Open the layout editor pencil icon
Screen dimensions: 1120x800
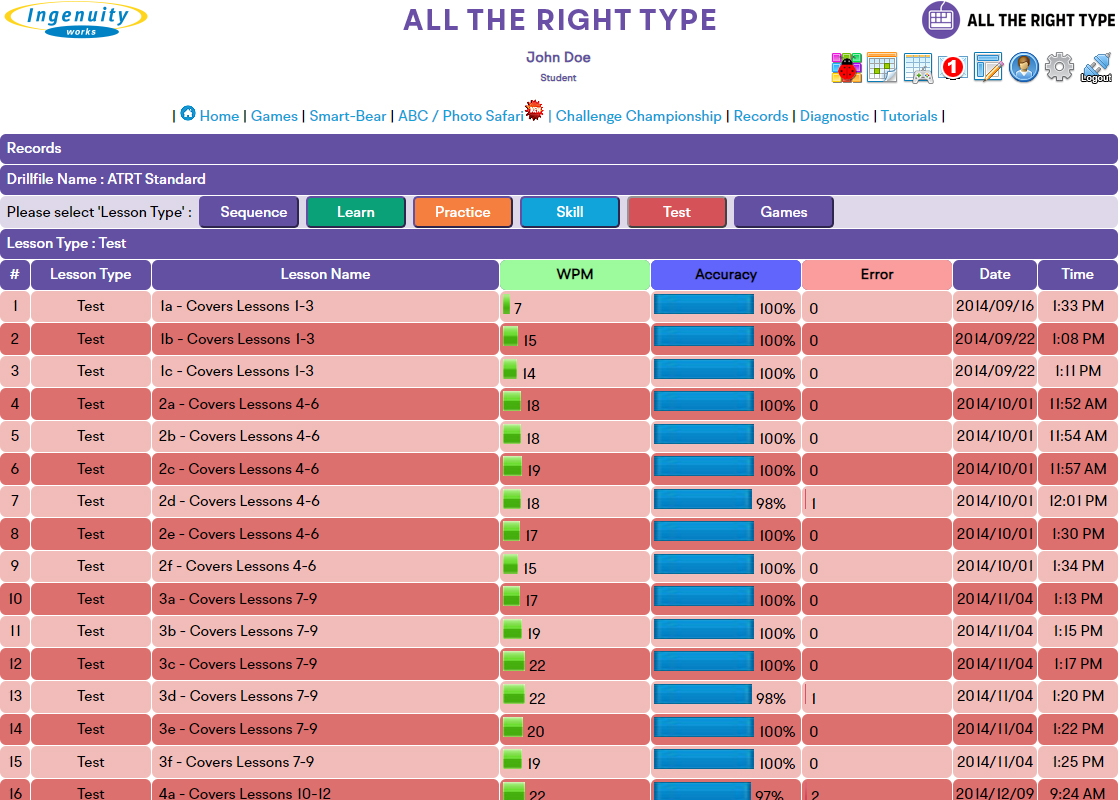989,68
